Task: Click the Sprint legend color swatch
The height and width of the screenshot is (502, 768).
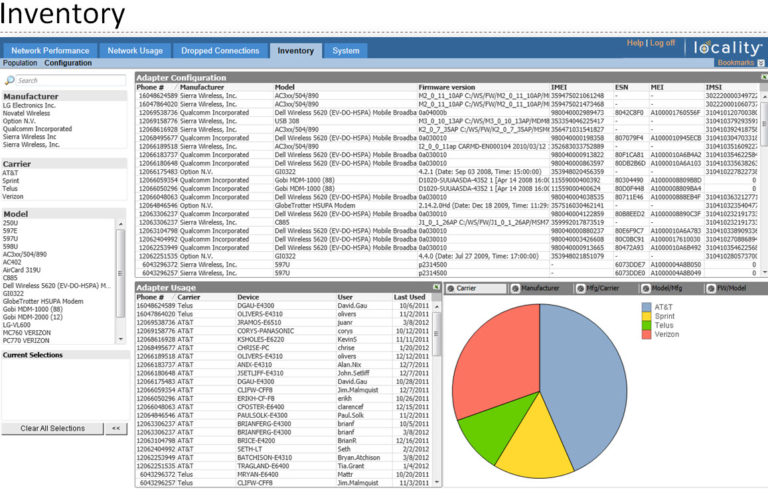Action: [x=647, y=316]
